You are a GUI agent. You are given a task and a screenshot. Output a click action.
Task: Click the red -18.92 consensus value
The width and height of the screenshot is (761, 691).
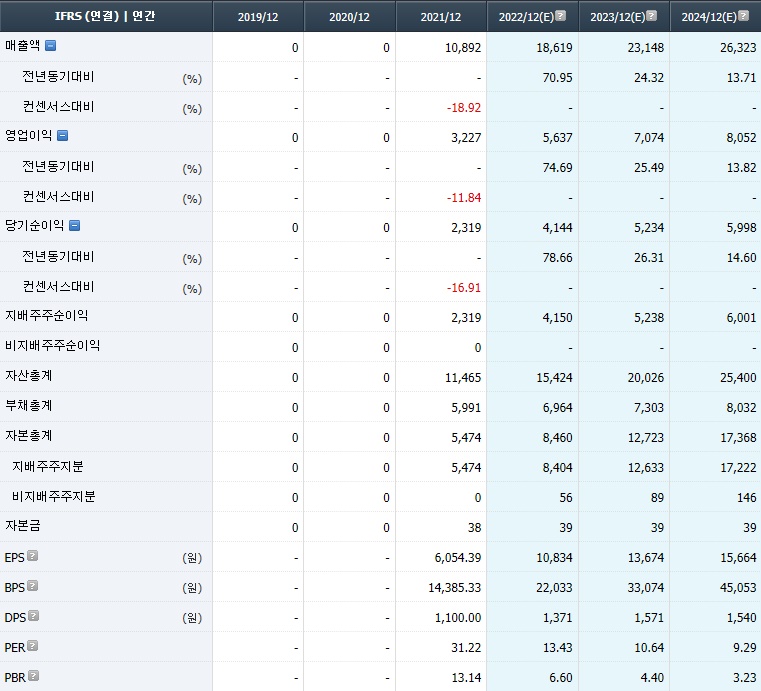[x=464, y=108]
